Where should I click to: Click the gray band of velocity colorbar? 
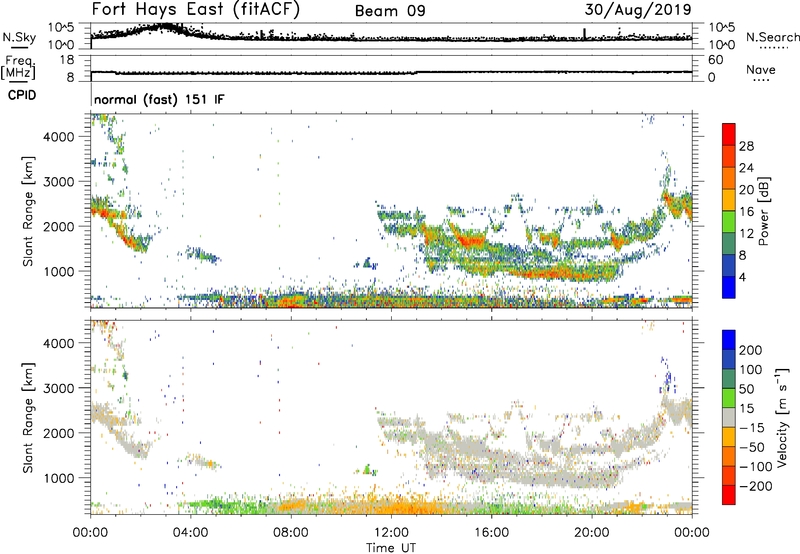click(729, 417)
